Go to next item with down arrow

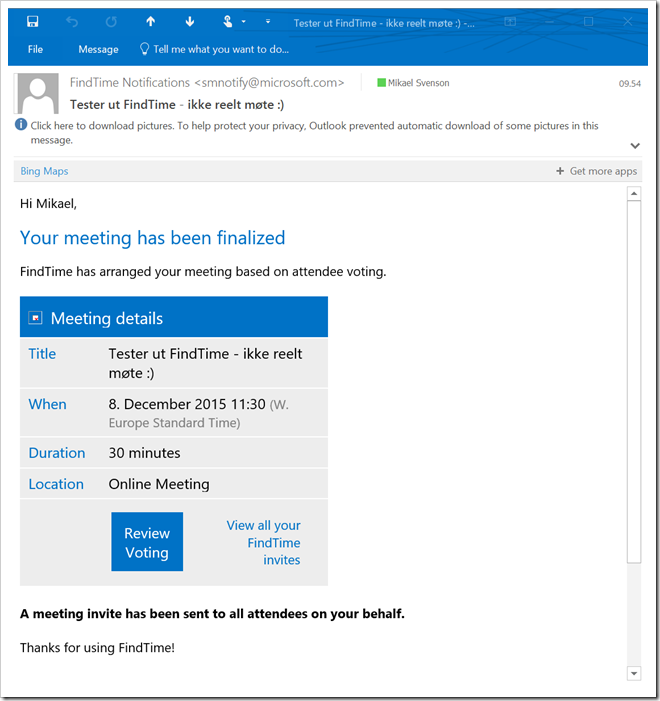click(x=190, y=21)
